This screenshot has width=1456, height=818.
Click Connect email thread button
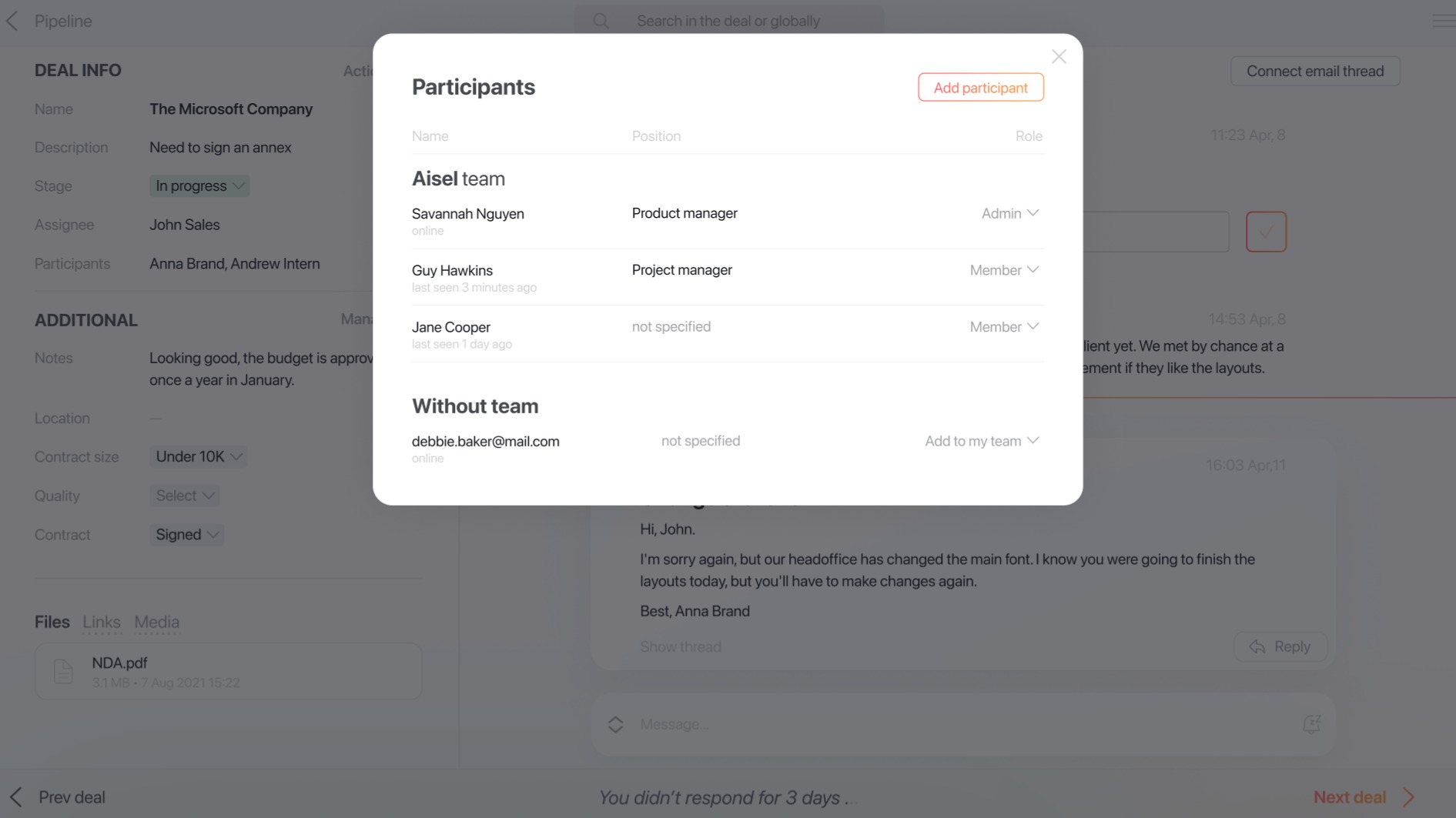(1314, 71)
